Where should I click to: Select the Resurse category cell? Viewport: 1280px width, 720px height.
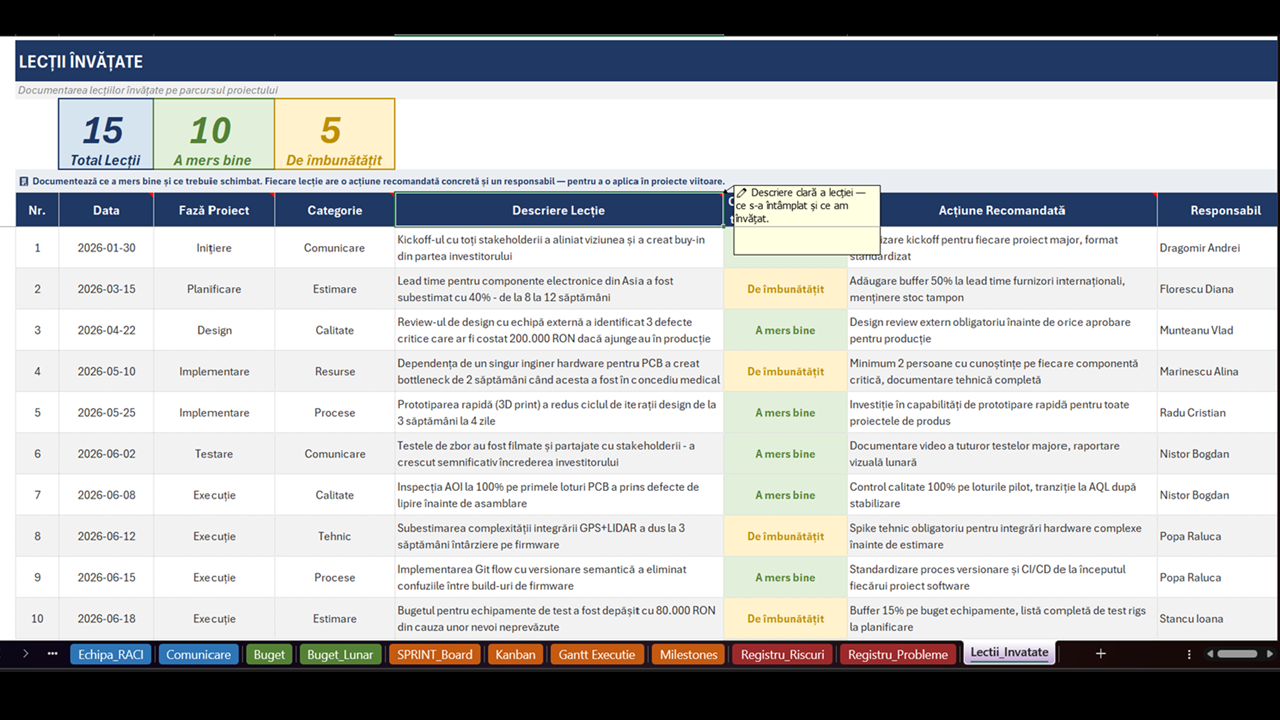(335, 371)
